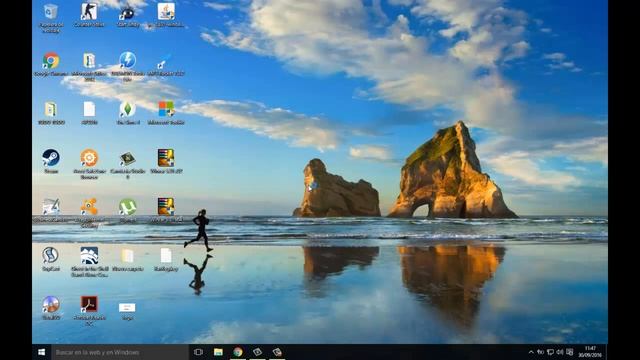Viewport: 640px width, 360px height.
Task: Launch the DVD disc burner shortcut
Action: coord(51,304)
